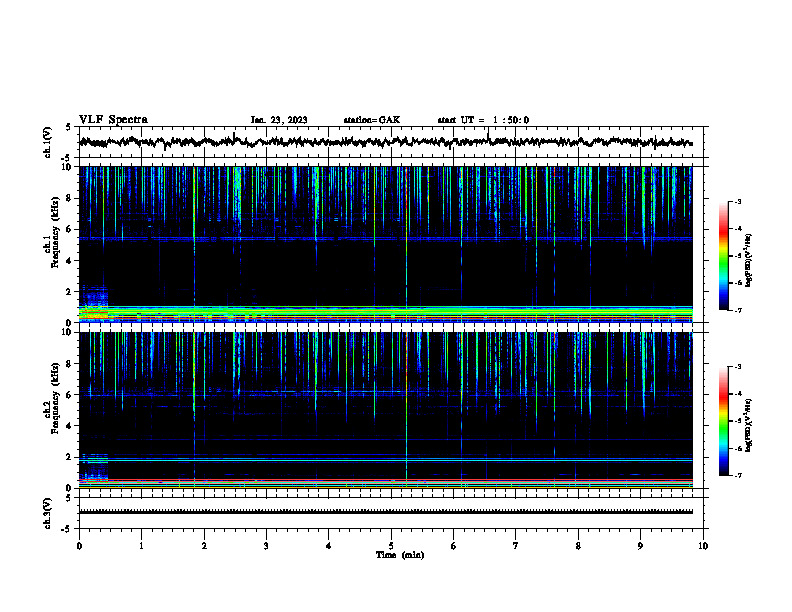The image size is (792, 612).
Task: Click the ch.1(V) axis label
Action: (x=48, y=142)
